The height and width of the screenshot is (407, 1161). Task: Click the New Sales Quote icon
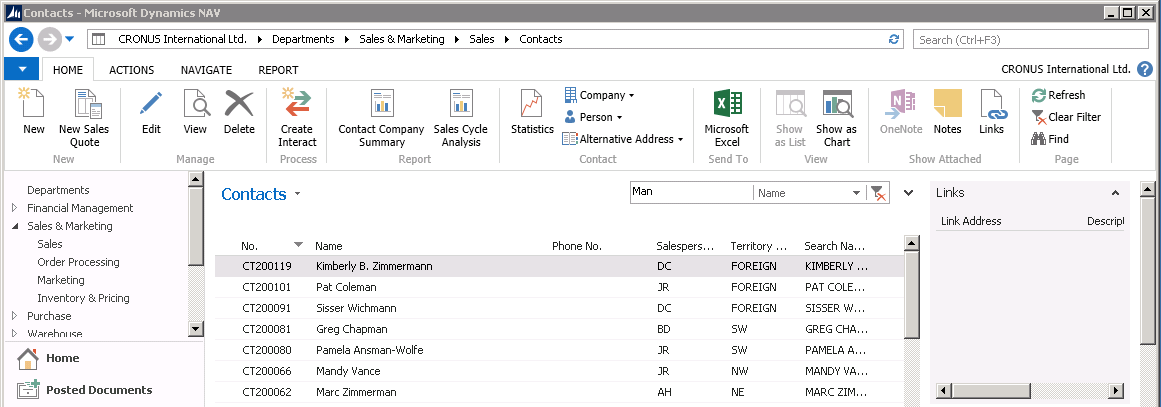84,104
